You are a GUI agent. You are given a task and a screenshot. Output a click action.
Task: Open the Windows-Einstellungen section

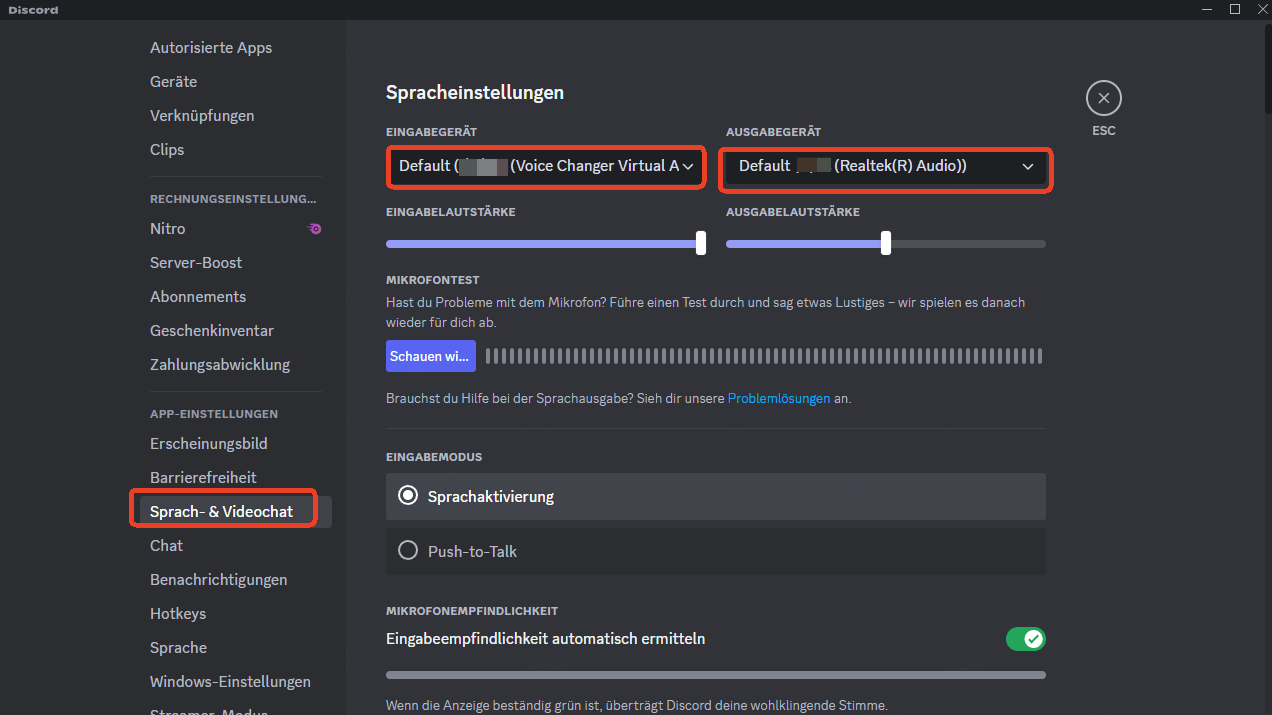click(x=230, y=681)
